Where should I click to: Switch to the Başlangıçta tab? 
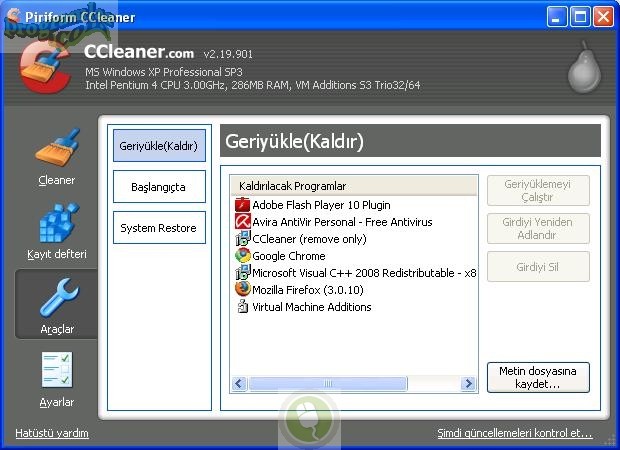[x=159, y=187]
